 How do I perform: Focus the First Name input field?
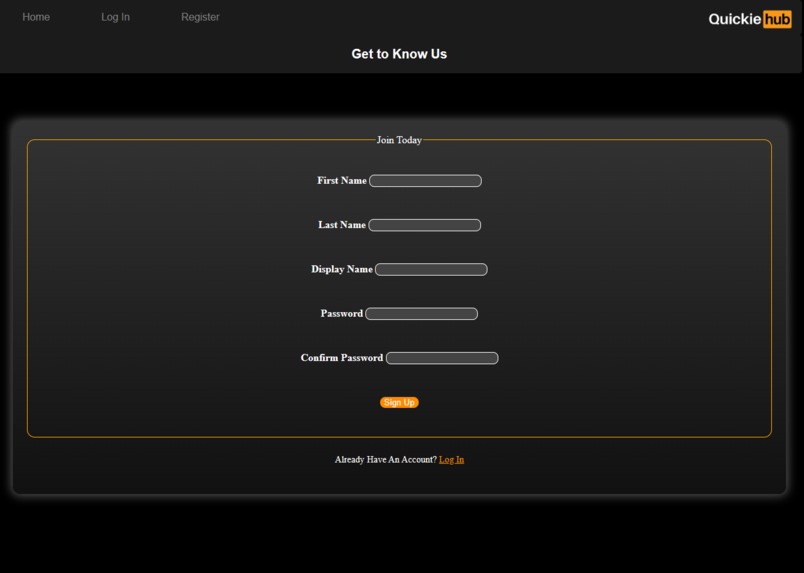pyautogui.click(x=425, y=181)
